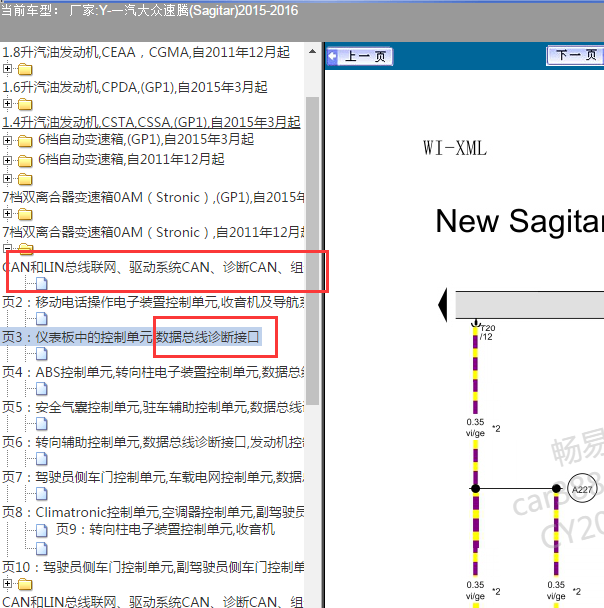The width and height of the screenshot is (604, 608).
Task: Select 7档双离合器变速箱0AM 自2011年12月 entry
Action: click(153, 232)
